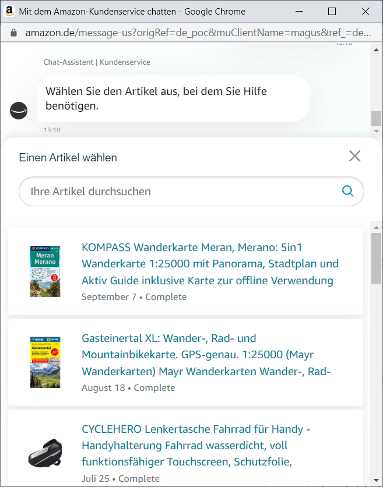Click the site padlock icon
Viewport: 384px width, 488px height.
[13, 33]
